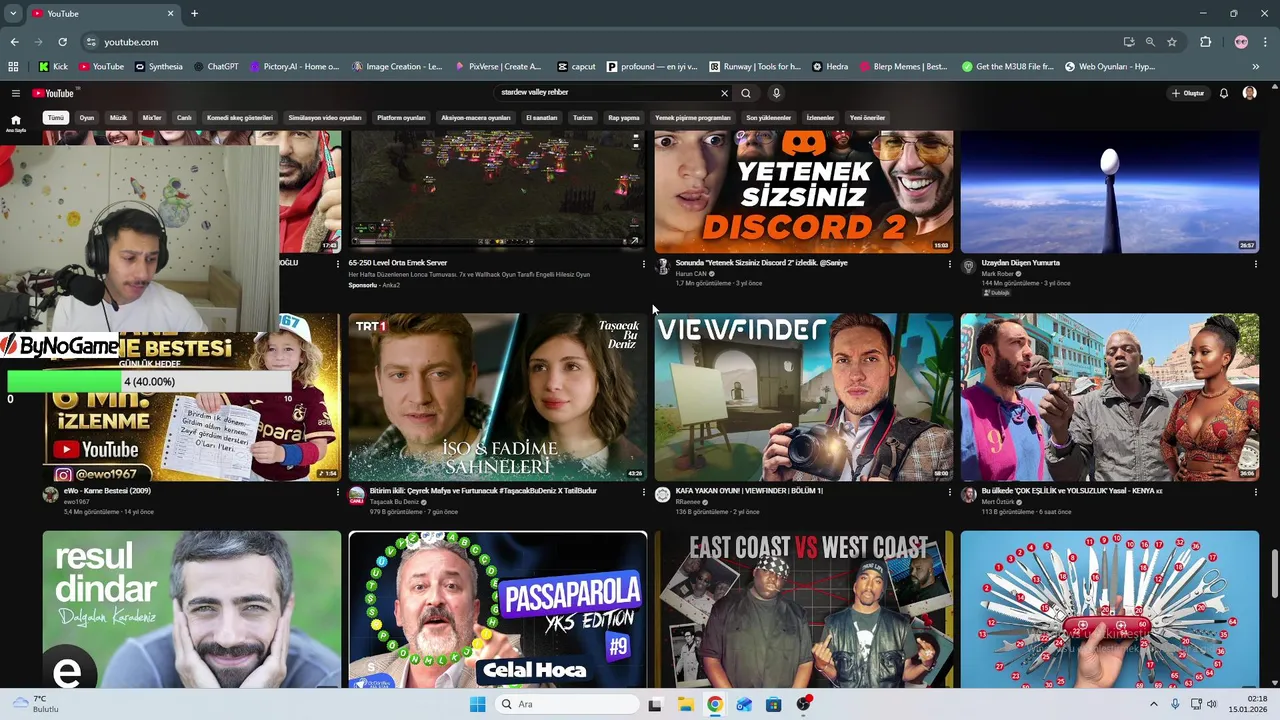Bookmark this page with star icon
1280x720 pixels.
pos(1172,42)
